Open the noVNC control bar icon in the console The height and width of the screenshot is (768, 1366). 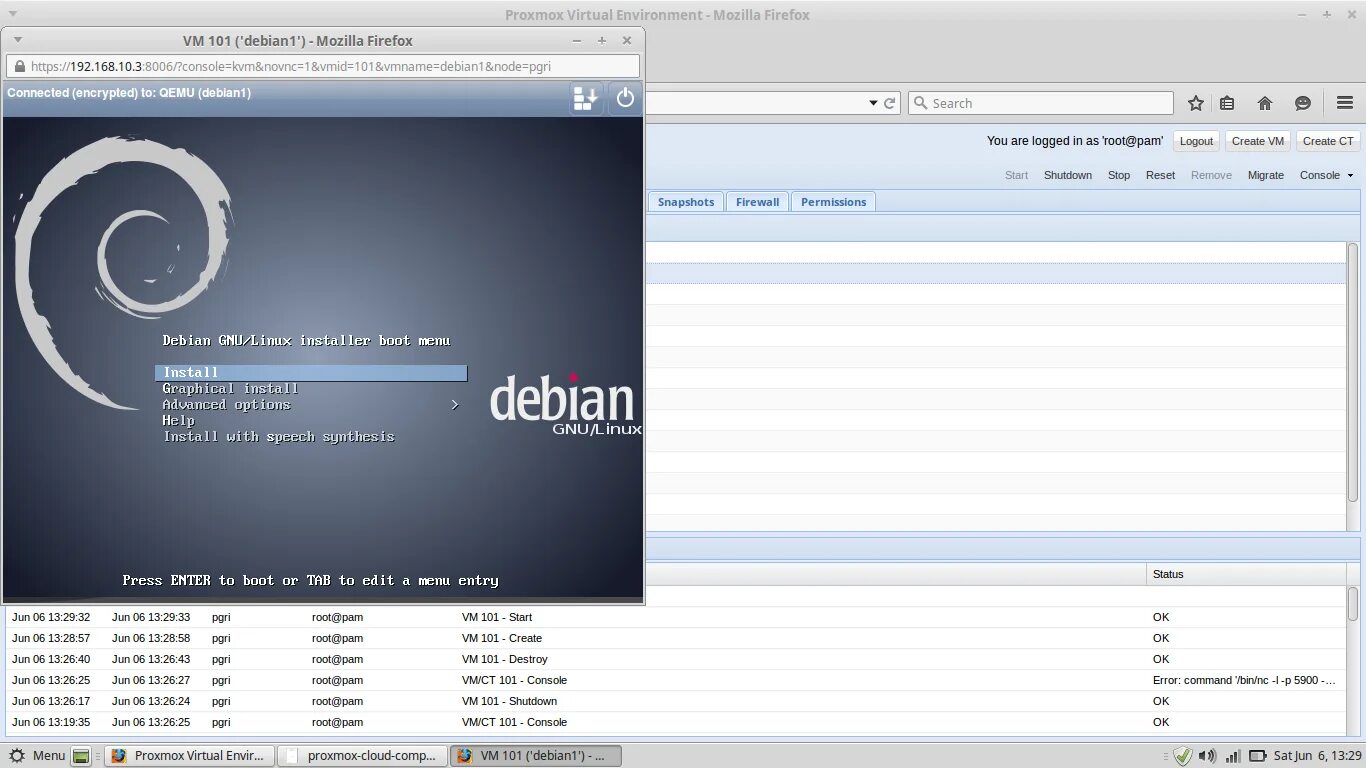click(586, 98)
